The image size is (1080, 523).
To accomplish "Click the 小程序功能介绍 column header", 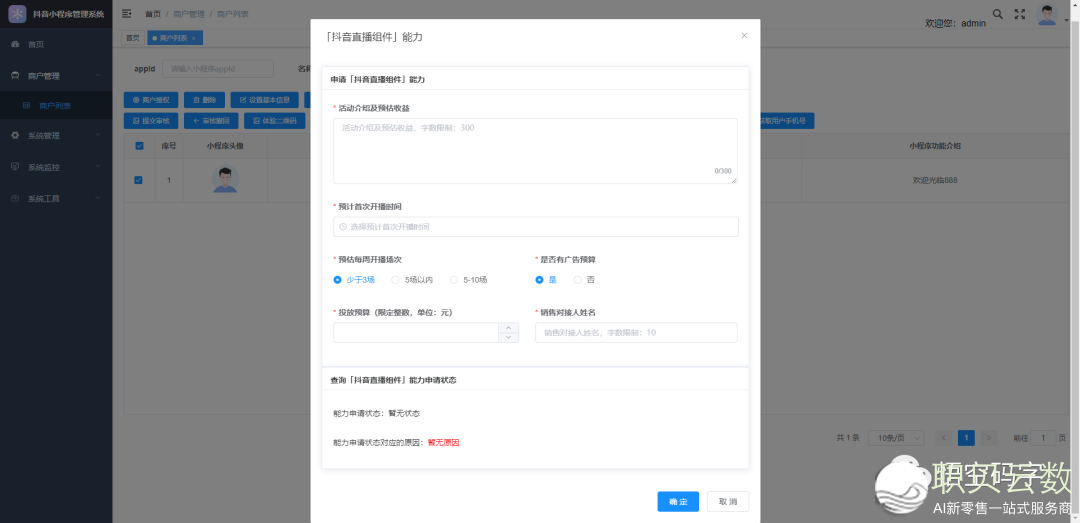I will pyautogui.click(x=935, y=145).
